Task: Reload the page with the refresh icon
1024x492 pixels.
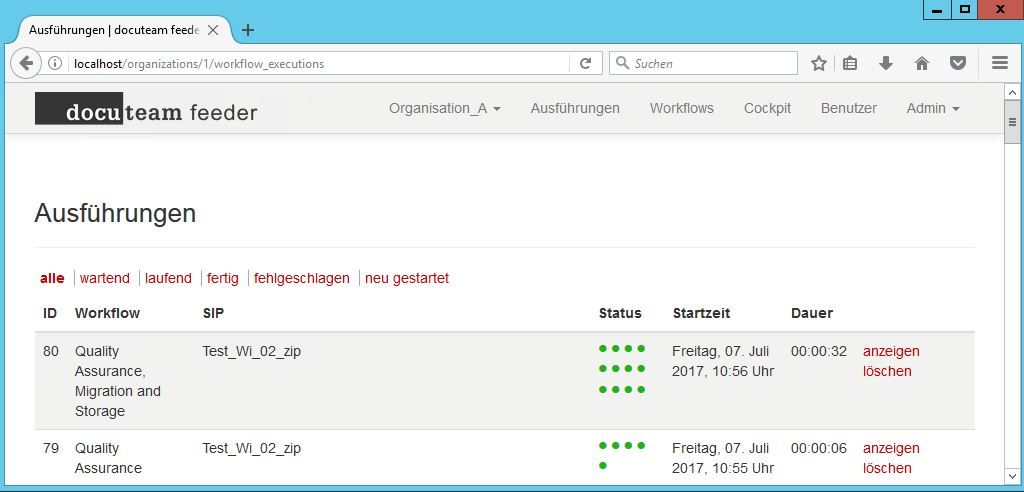Action: tap(586, 63)
